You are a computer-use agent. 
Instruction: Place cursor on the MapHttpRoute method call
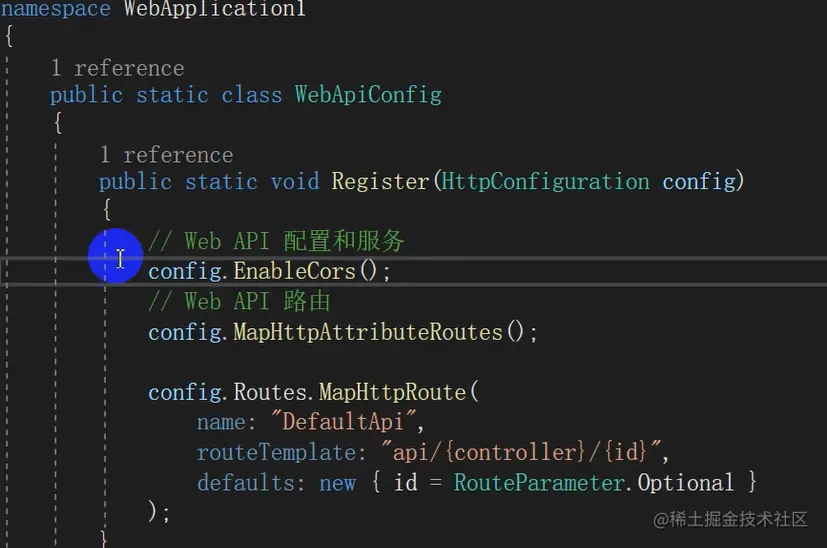[392, 392]
